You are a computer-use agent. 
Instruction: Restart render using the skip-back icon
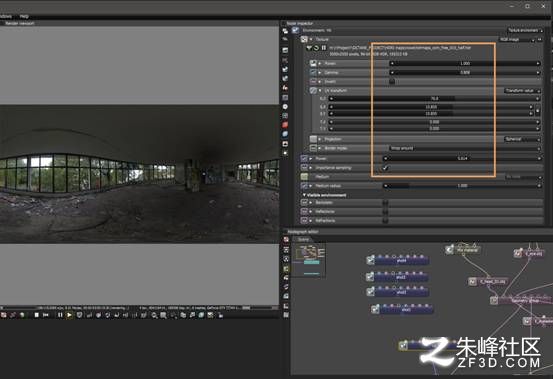[x=45, y=315]
